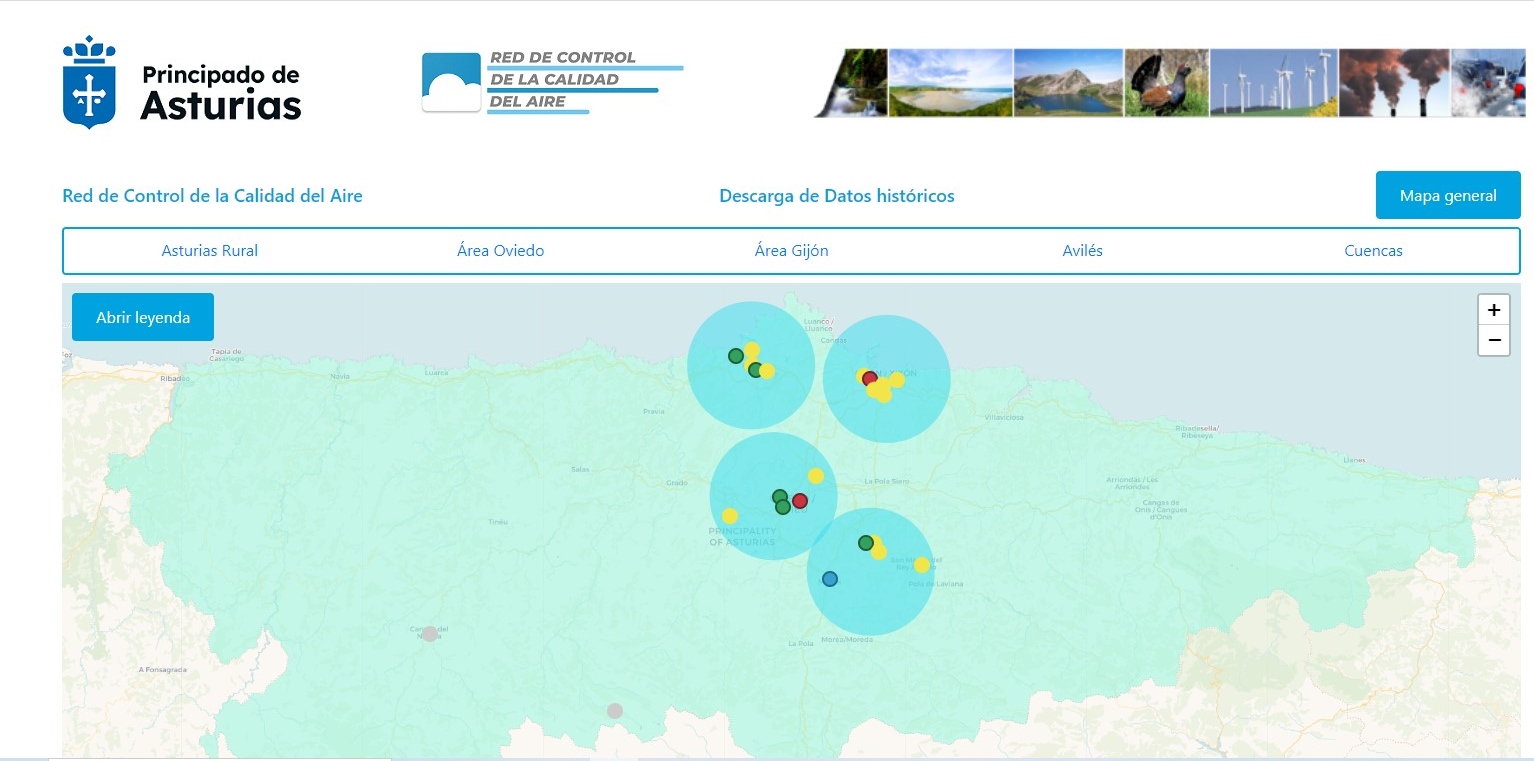Select the red station marker in Oviedo area
The image size is (1534, 761).
[799, 501]
